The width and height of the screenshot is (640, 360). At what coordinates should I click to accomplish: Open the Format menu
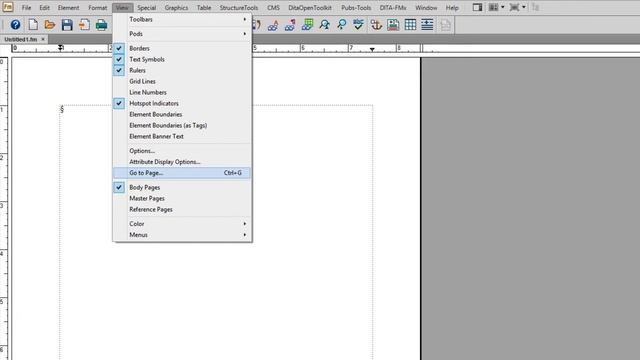tap(98, 8)
